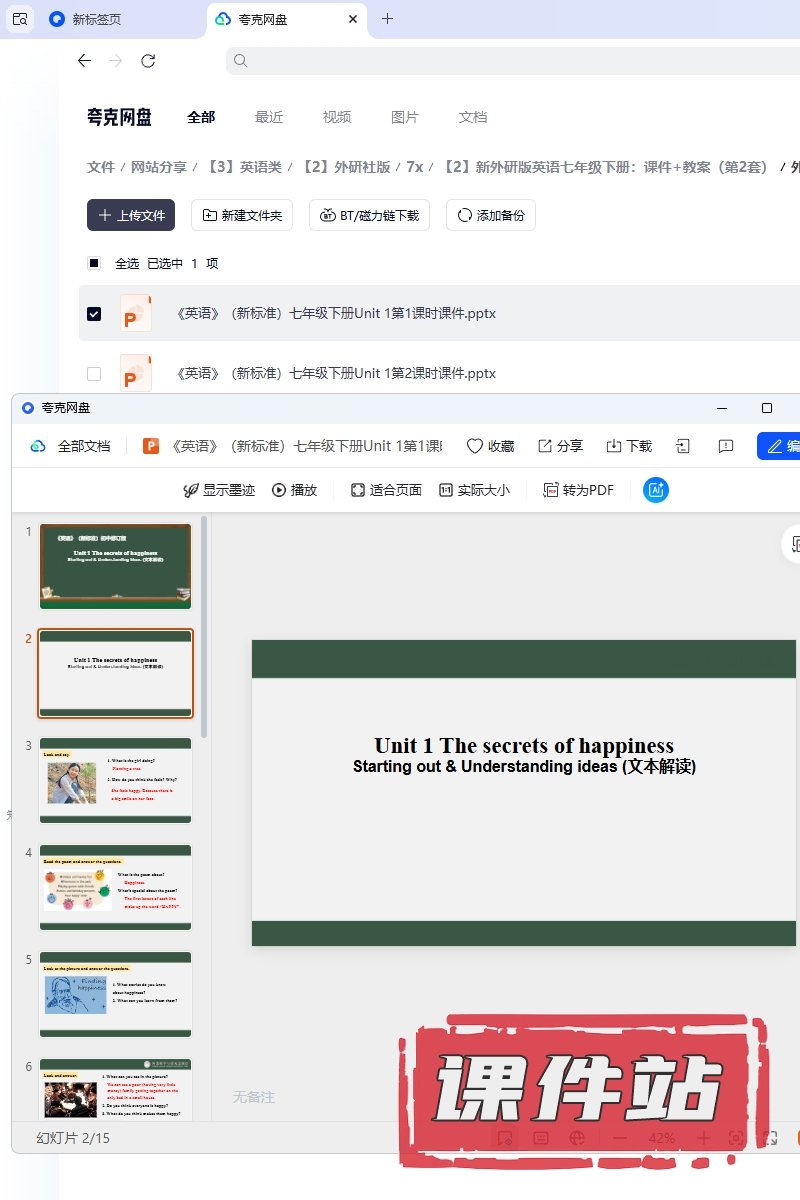Uncheck the Unit 1 第1课时 file checkbox
Screen dimensions: 800x1200
point(94,313)
